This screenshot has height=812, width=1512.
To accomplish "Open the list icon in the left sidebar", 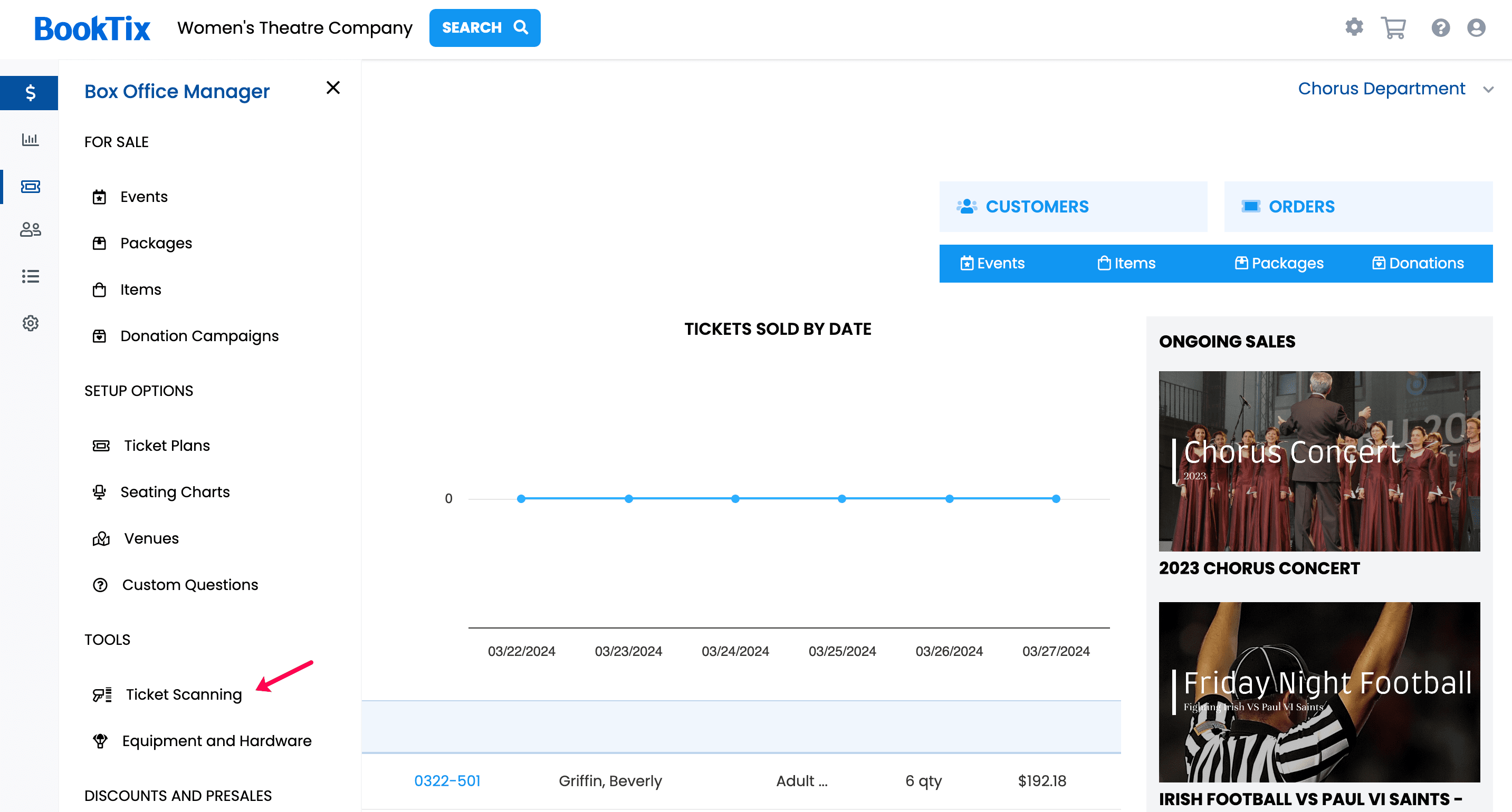I will (x=30, y=276).
